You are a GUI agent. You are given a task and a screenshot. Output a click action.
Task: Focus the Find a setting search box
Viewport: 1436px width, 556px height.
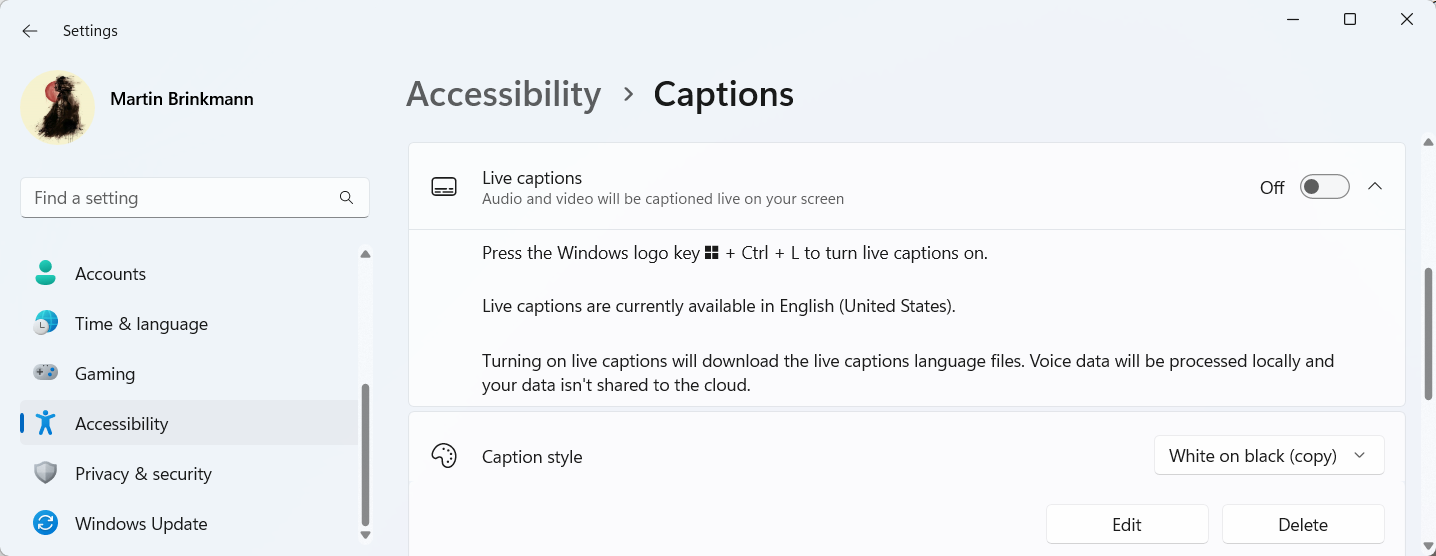tap(195, 198)
